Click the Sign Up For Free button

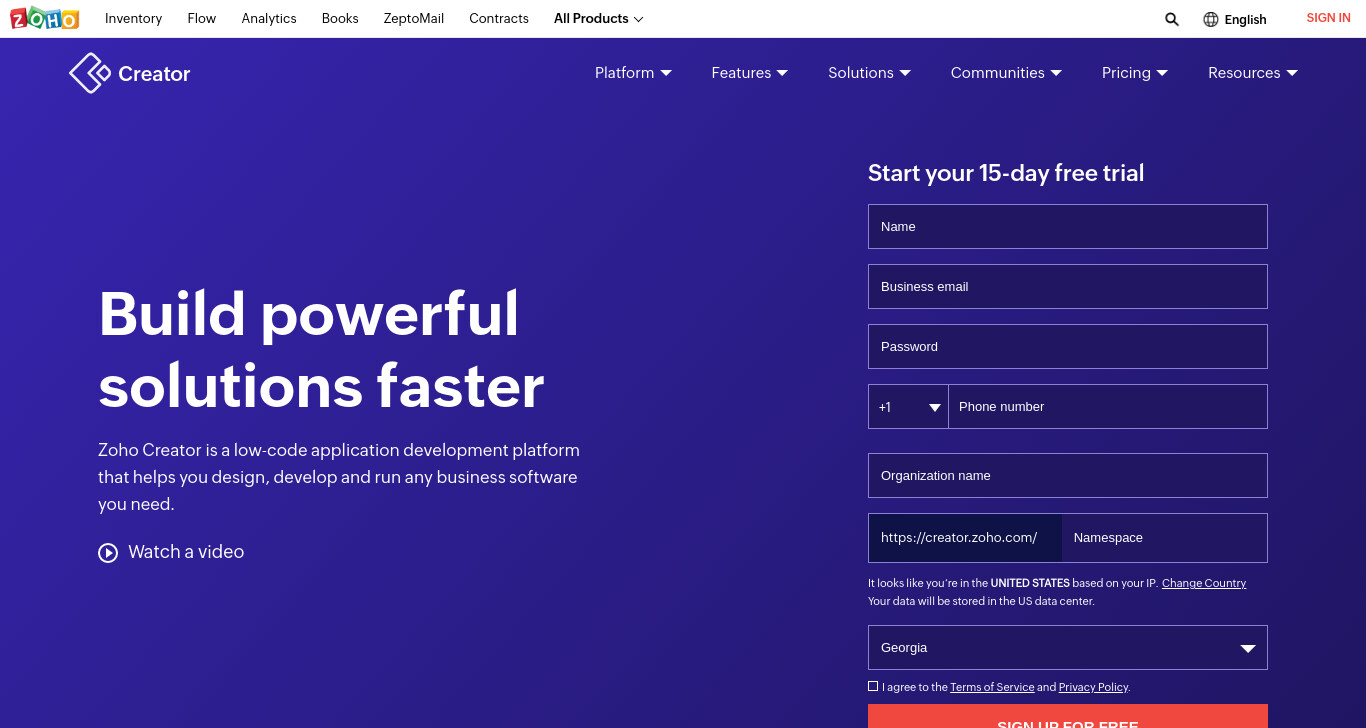coord(1068,716)
